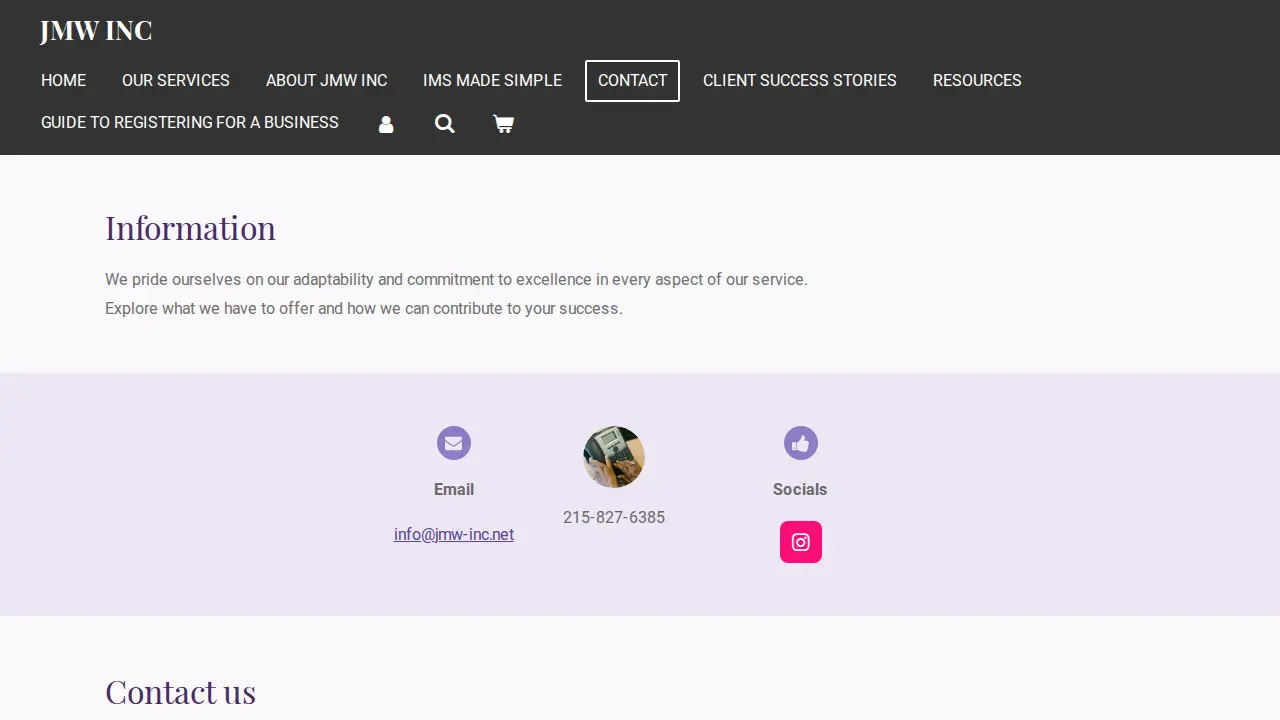Viewport: 1280px width, 720px height.
Task: Open CLIENT SUCCESS STORIES page
Action: [x=800, y=80]
